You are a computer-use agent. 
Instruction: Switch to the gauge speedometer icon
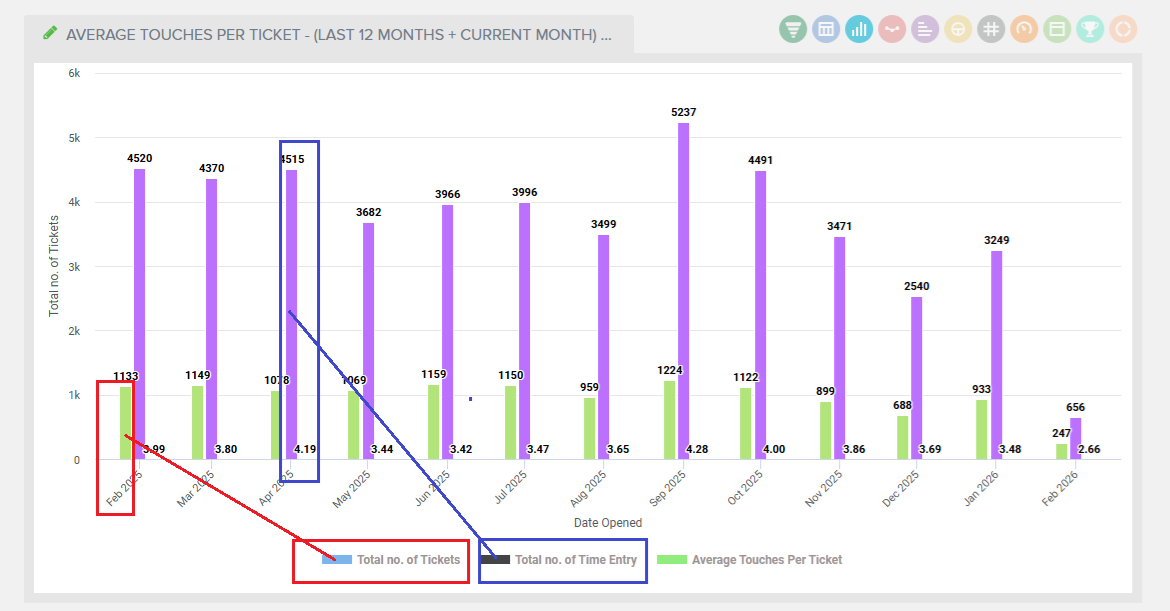(x=1024, y=29)
